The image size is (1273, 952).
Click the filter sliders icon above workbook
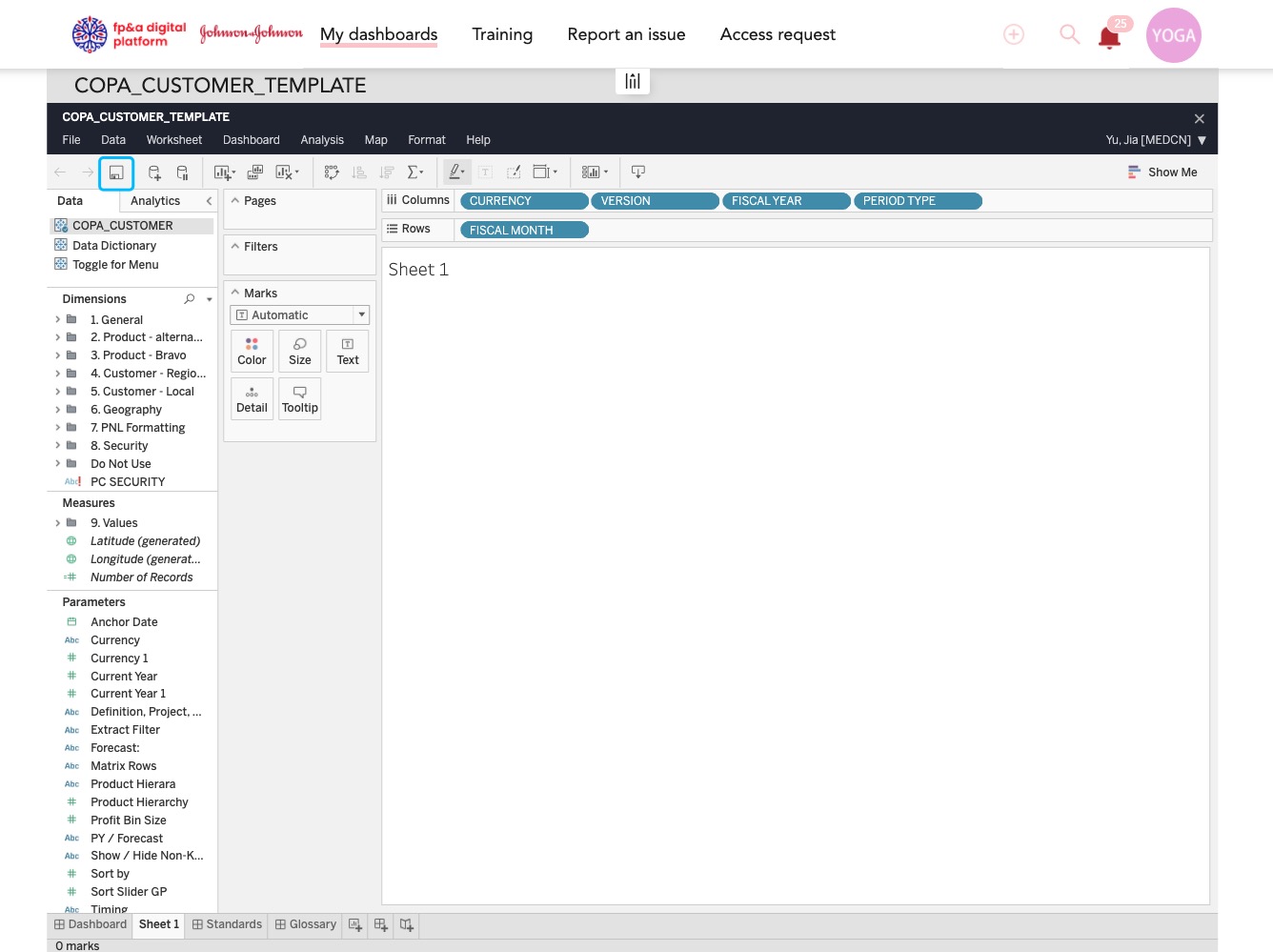[x=633, y=81]
